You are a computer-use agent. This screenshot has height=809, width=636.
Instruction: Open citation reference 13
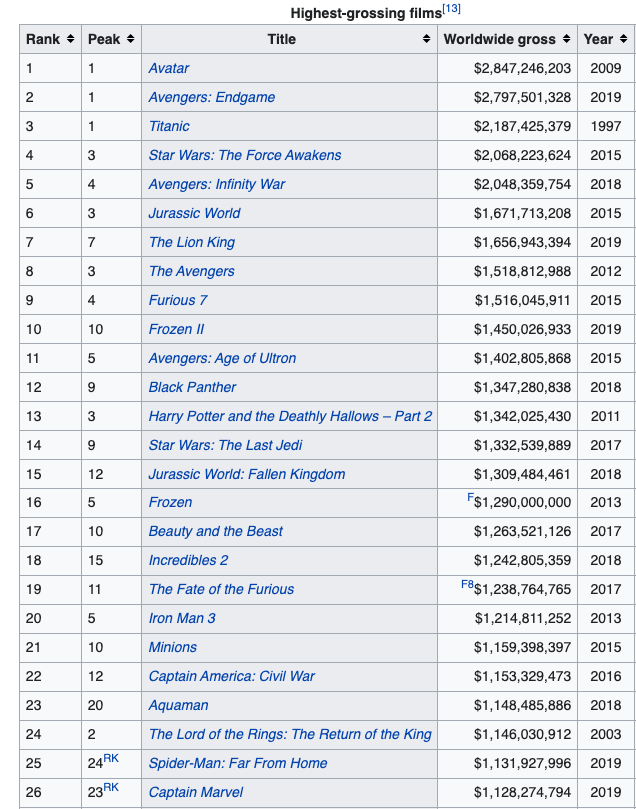click(x=451, y=10)
